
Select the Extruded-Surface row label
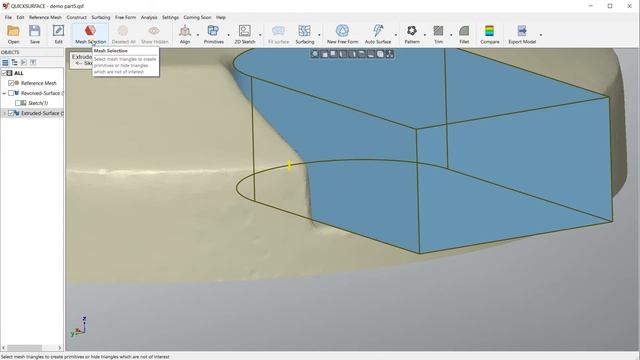click(x=42, y=113)
